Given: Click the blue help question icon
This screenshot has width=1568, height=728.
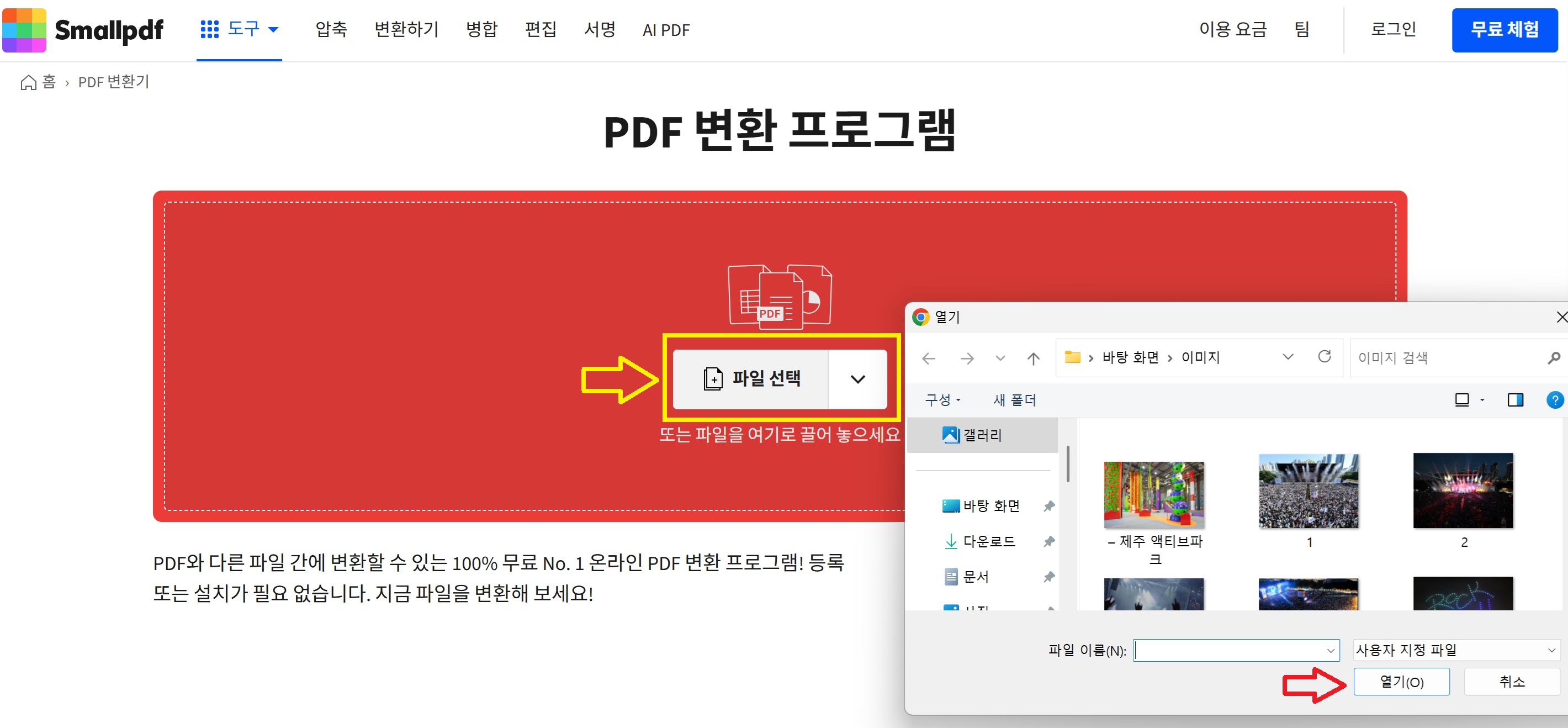Looking at the screenshot, I should tap(1554, 400).
